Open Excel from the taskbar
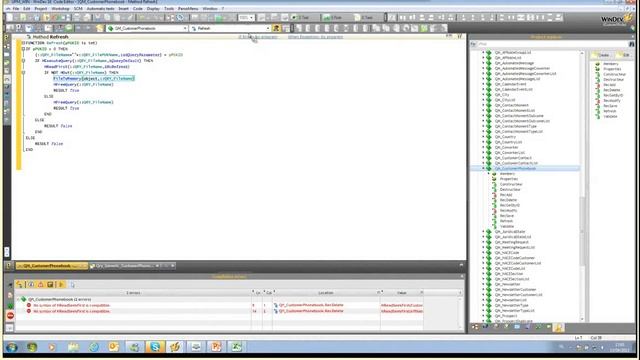 point(236,347)
